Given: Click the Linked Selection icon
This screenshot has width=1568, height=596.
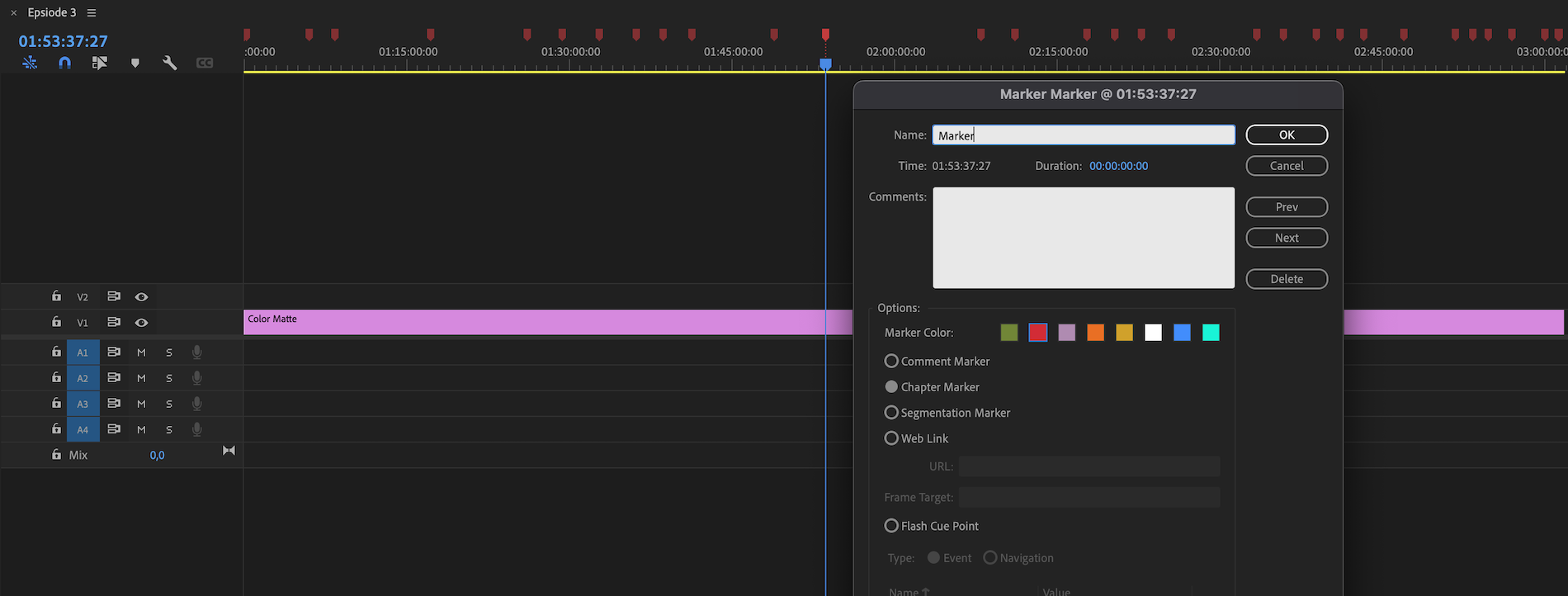Looking at the screenshot, I should (99, 63).
